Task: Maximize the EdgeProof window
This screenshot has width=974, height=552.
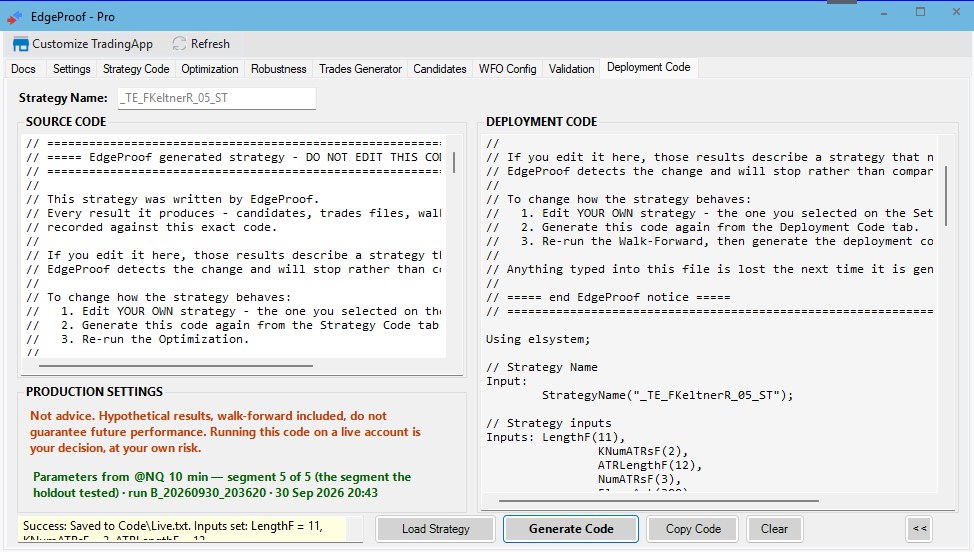Action: tap(921, 12)
